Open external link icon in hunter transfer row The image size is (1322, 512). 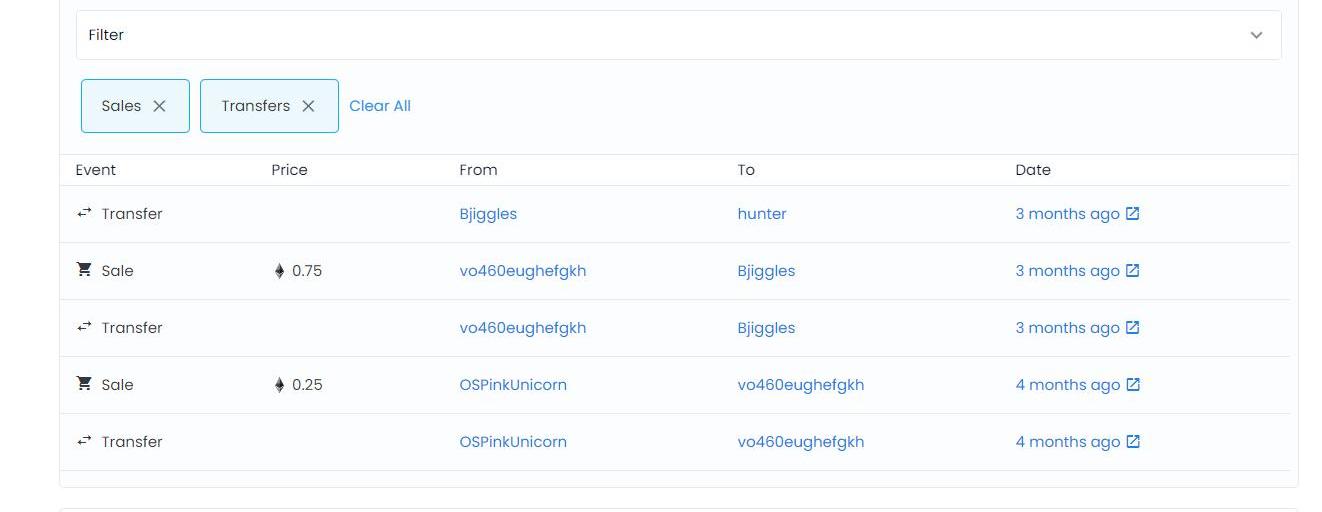[1132, 214]
